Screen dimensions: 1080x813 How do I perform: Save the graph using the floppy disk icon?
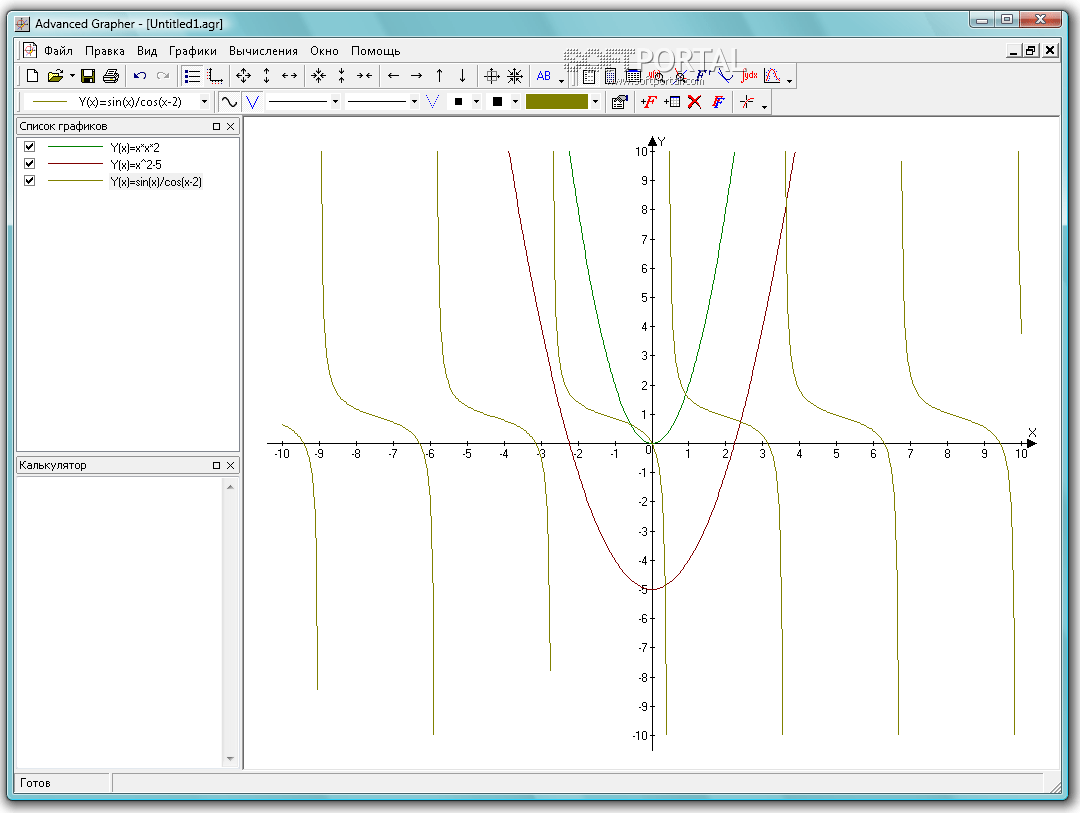point(87,76)
